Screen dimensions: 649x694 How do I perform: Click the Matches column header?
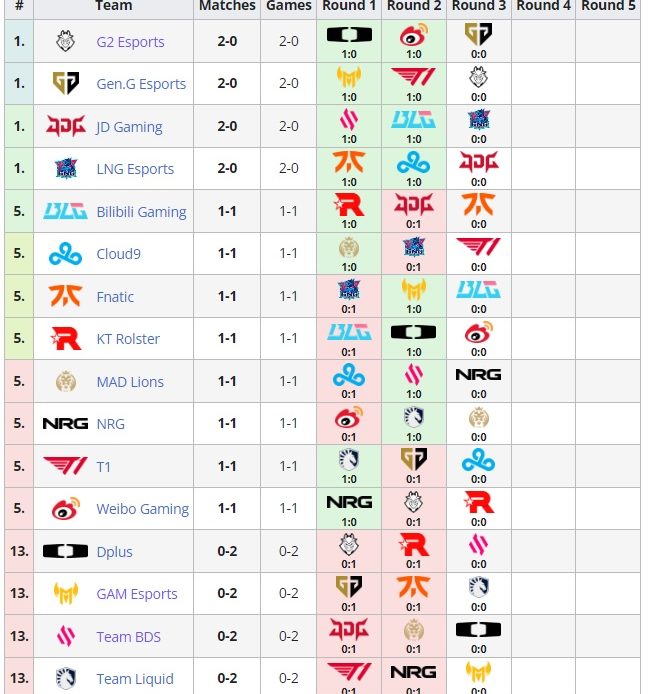pyautogui.click(x=227, y=6)
